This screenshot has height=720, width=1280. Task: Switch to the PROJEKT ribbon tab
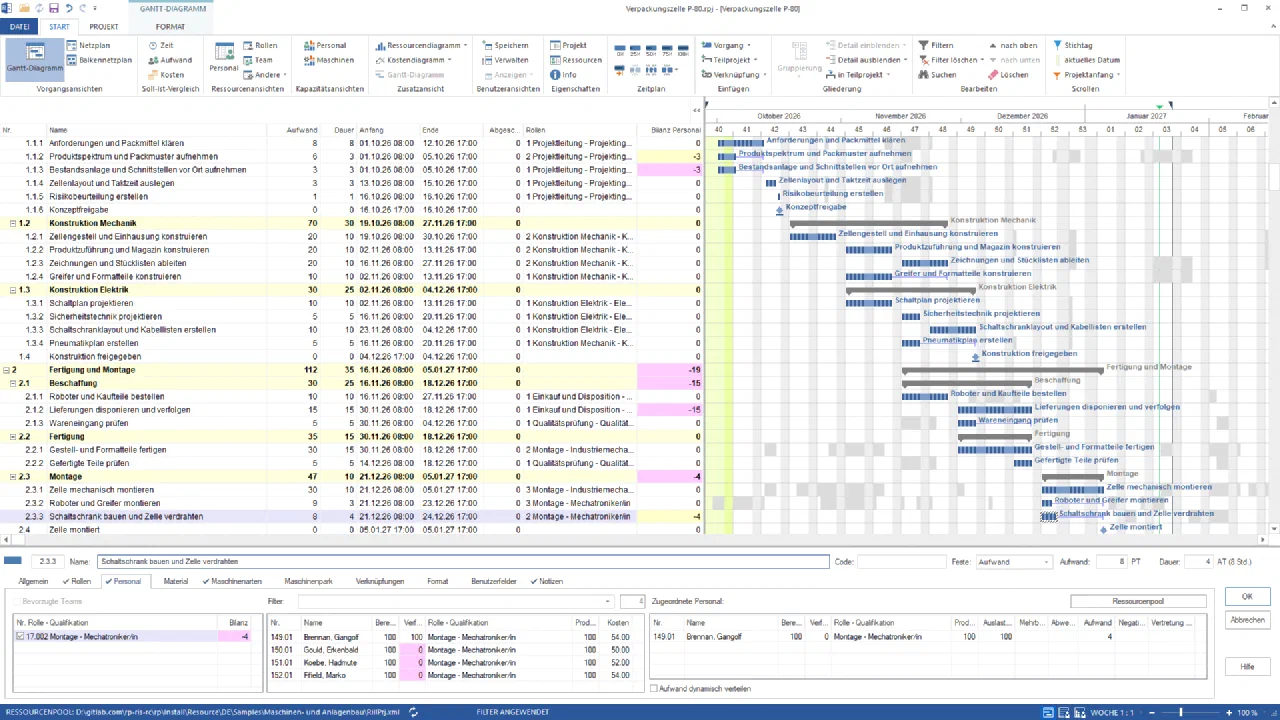click(x=103, y=27)
